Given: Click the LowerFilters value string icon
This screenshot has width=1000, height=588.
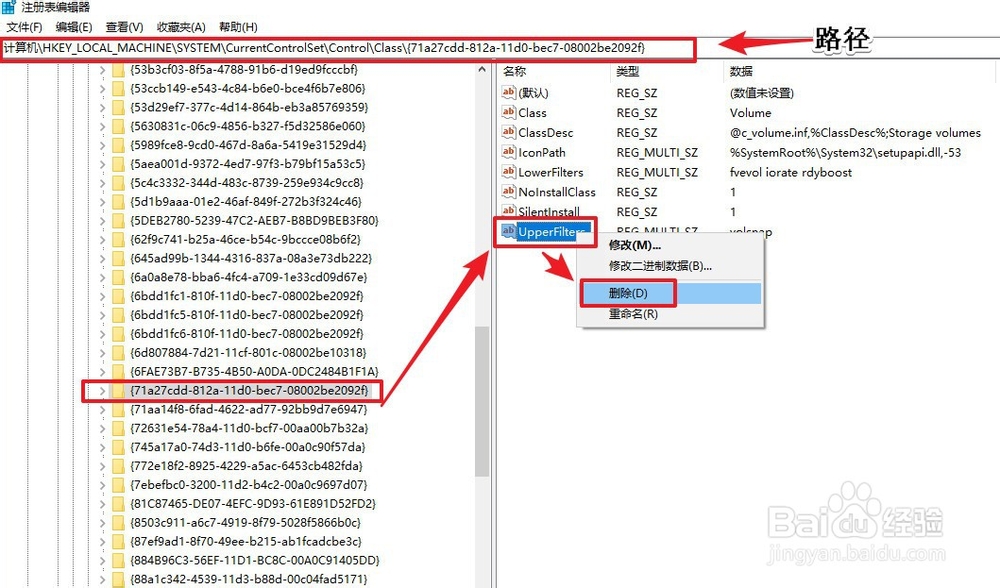Looking at the screenshot, I should 508,172.
